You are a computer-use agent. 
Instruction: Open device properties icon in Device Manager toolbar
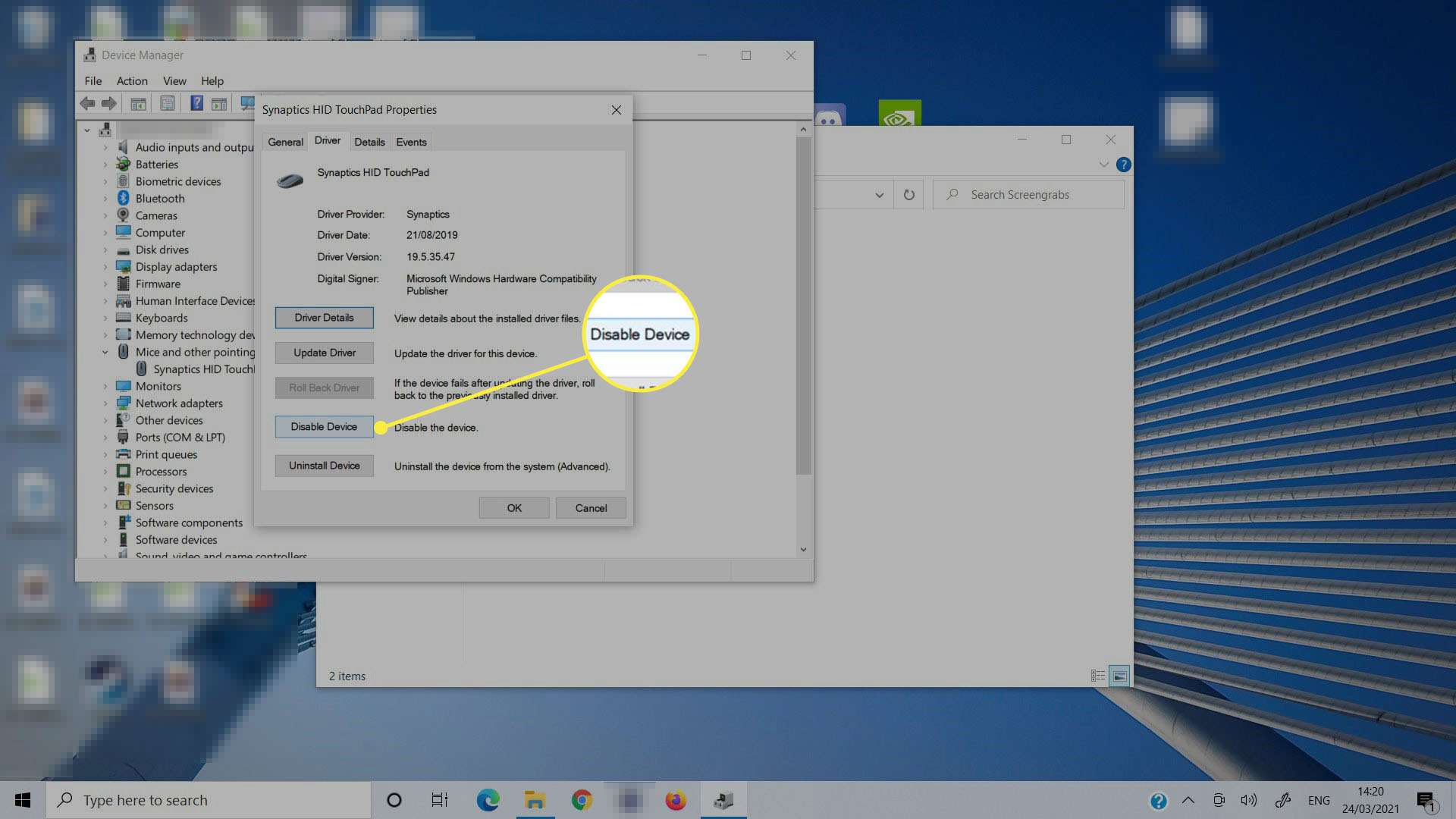[x=168, y=103]
